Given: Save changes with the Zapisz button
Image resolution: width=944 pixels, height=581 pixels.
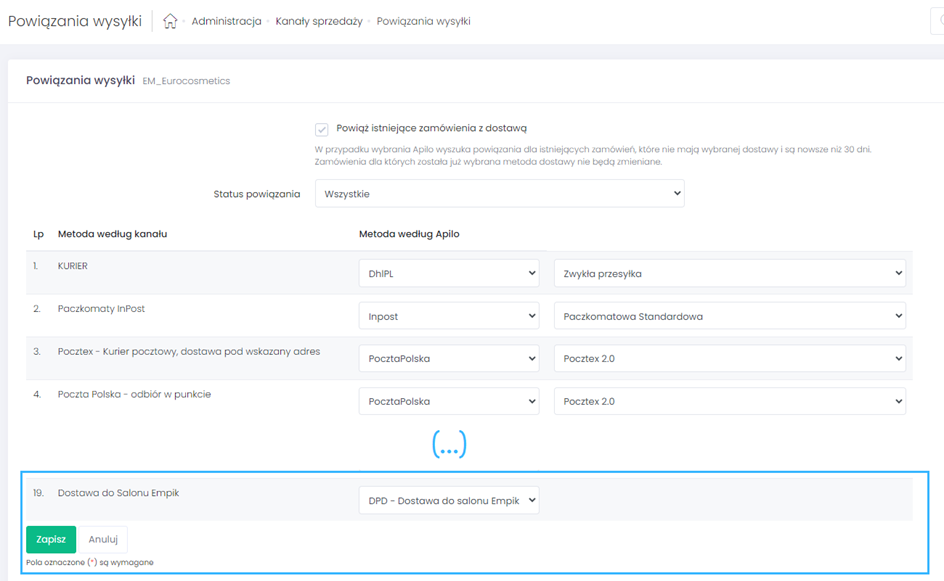Looking at the screenshot, I should pos(51,539).
